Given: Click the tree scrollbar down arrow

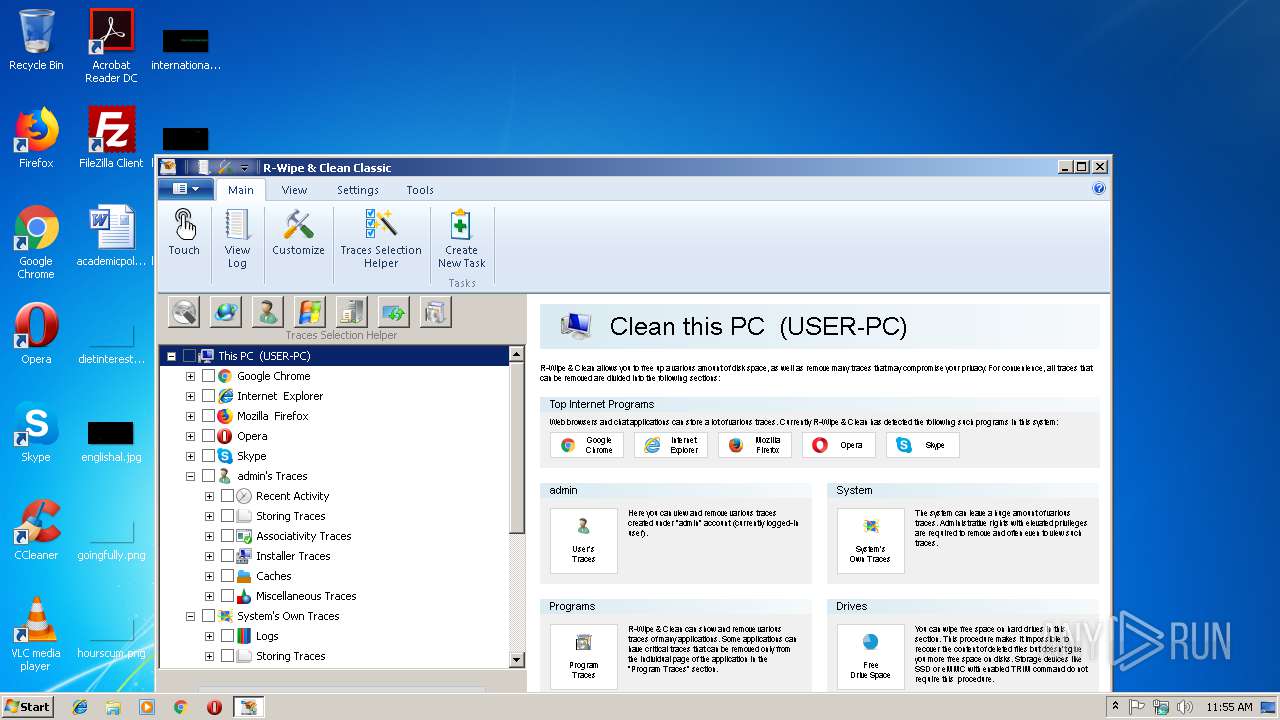Looking at the screenshot, I should point(516,659).
